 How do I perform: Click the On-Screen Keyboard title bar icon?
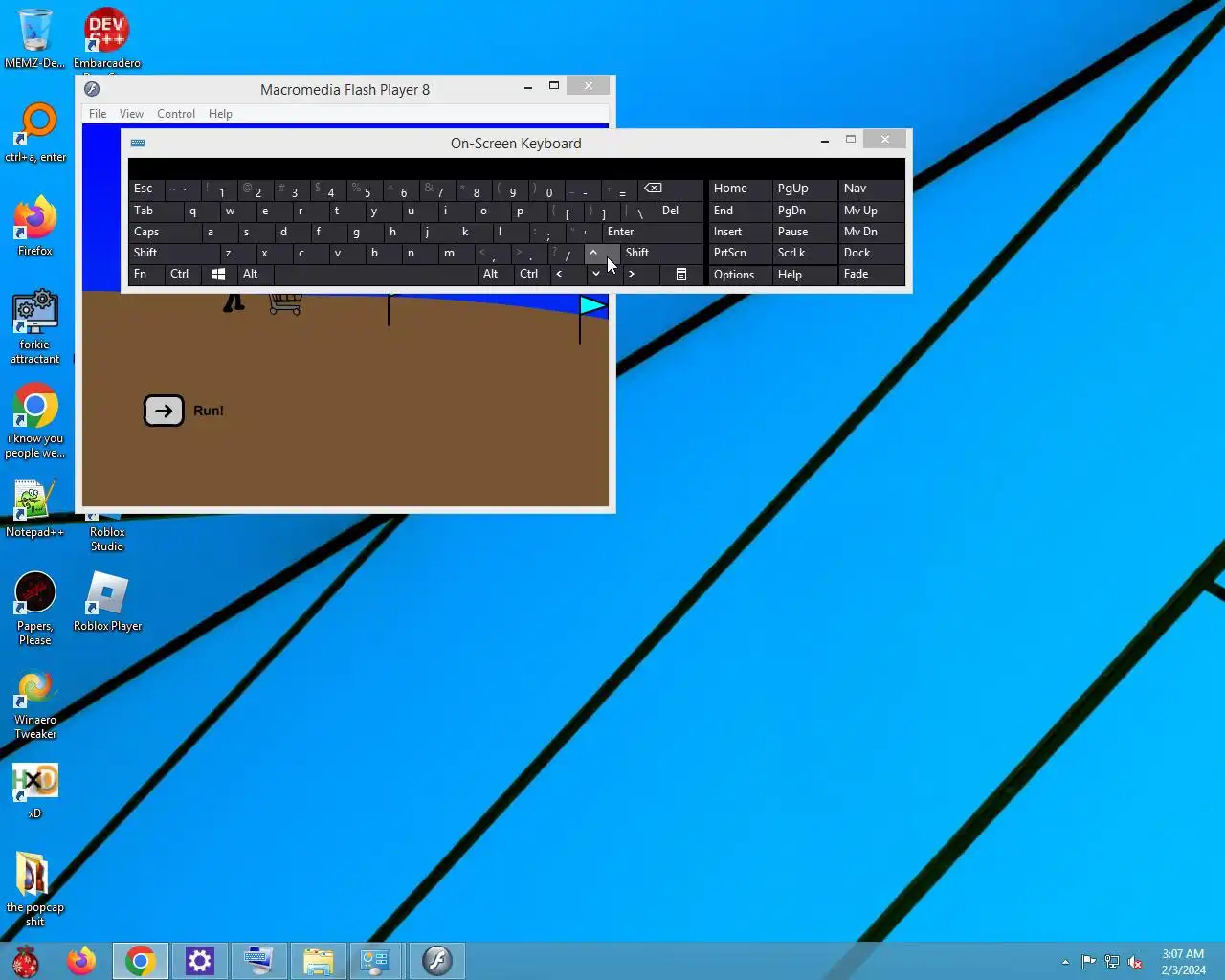click(x=138, y=144)
